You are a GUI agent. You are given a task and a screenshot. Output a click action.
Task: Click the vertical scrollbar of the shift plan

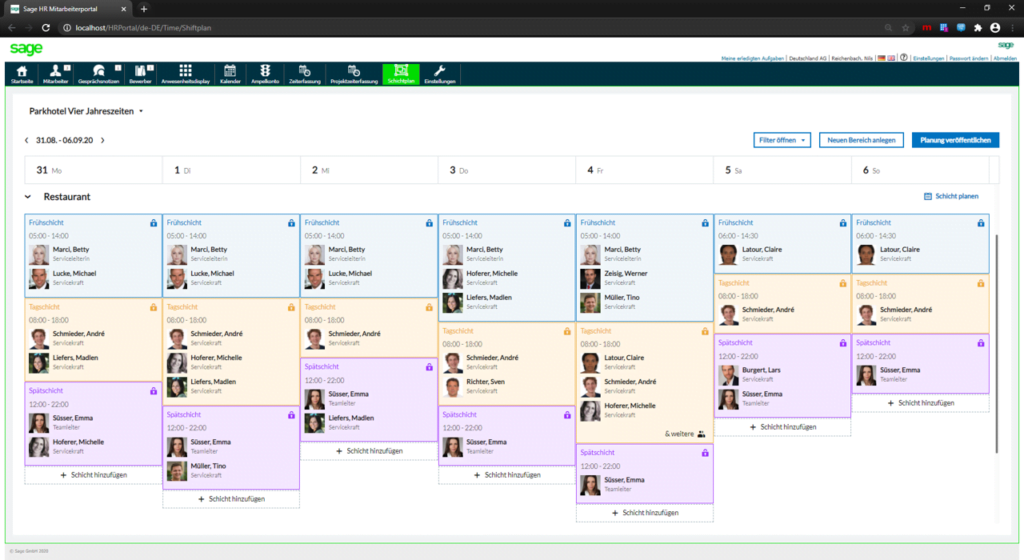997,344
